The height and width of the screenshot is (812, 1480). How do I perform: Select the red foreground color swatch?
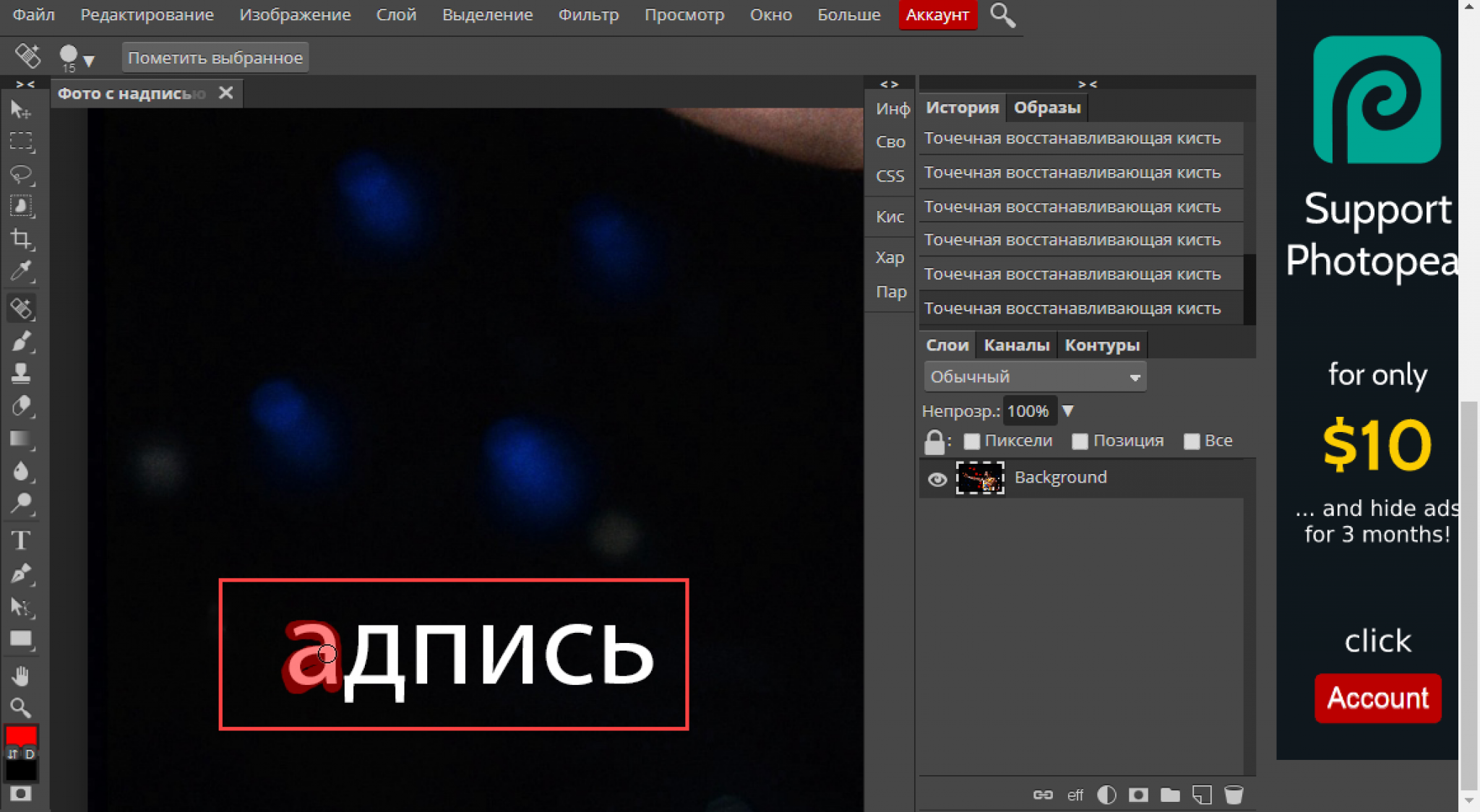pyautogui.click(x=20, y=737)
